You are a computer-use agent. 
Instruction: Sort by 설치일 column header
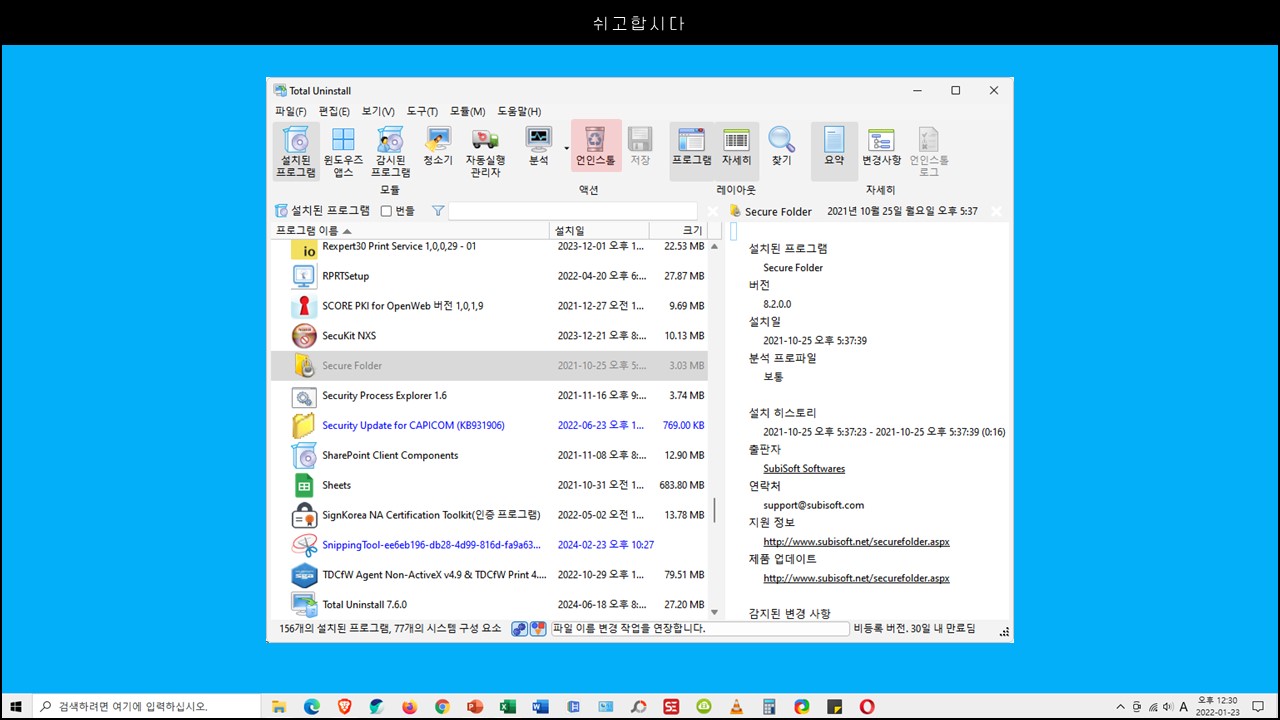600,231
